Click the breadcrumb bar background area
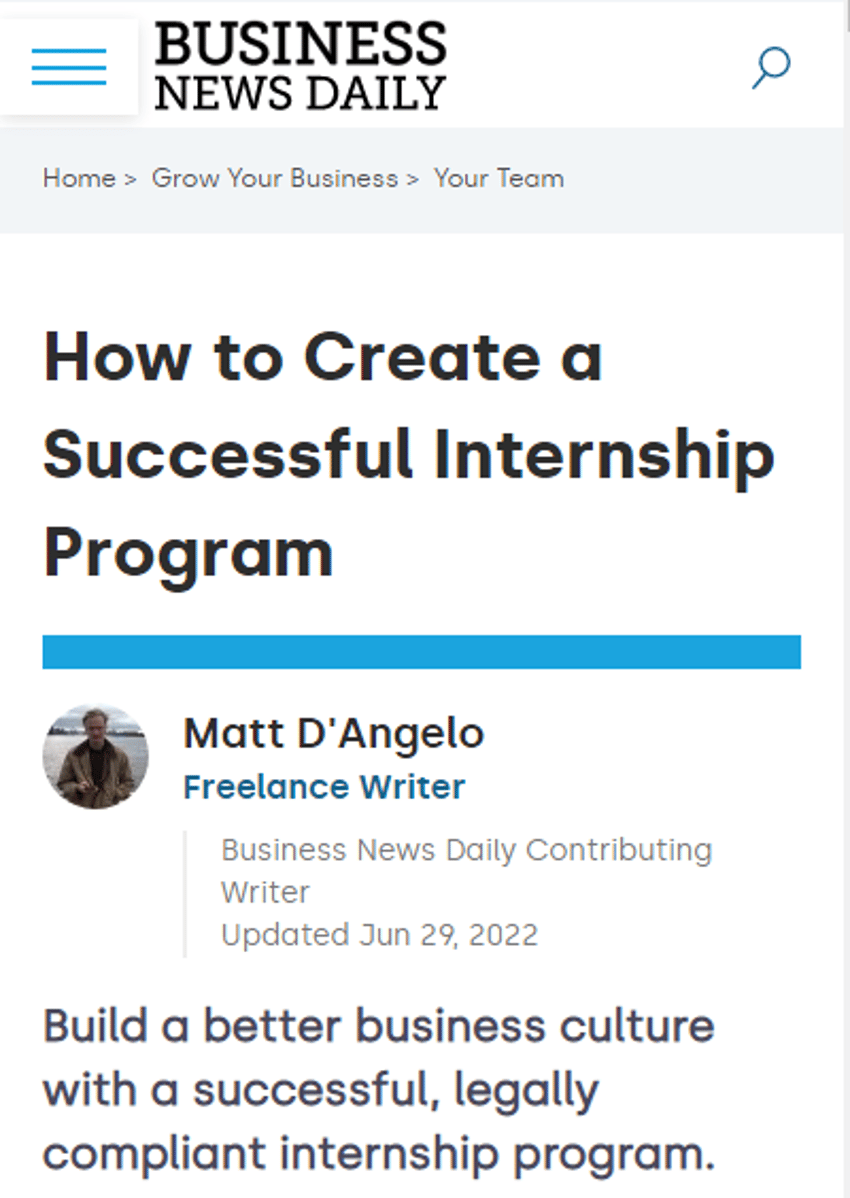This screenshot has width=850, height=1198. pyautogui.click(x=680, y=178)
